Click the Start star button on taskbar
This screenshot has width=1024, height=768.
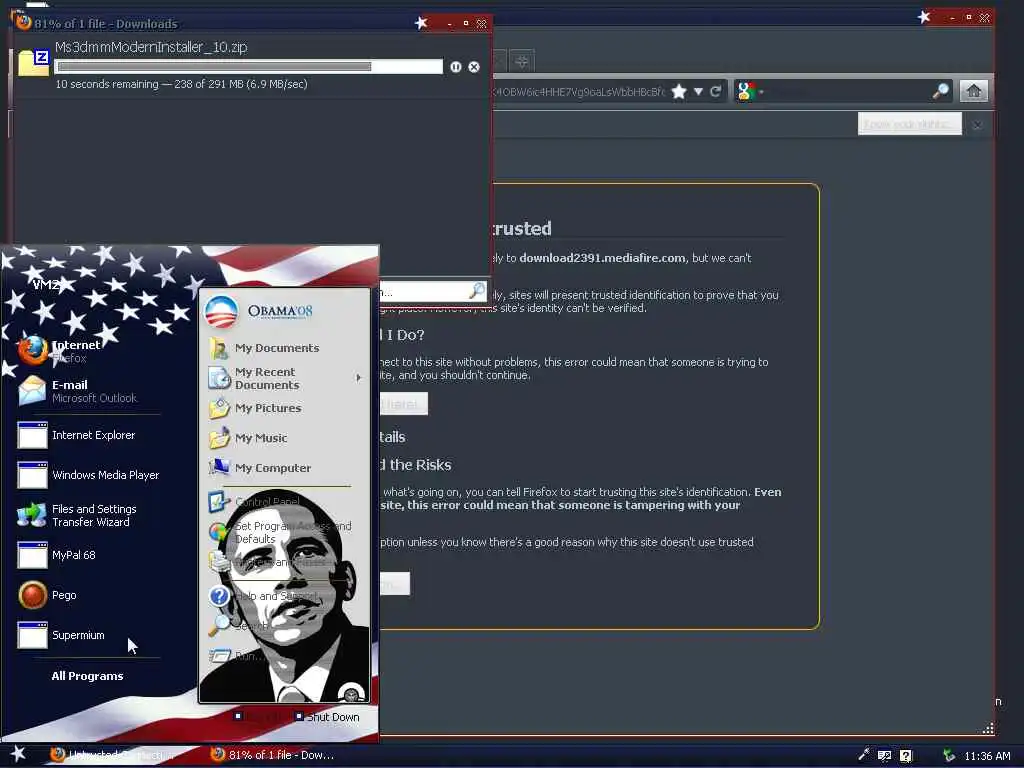point(18,754)
